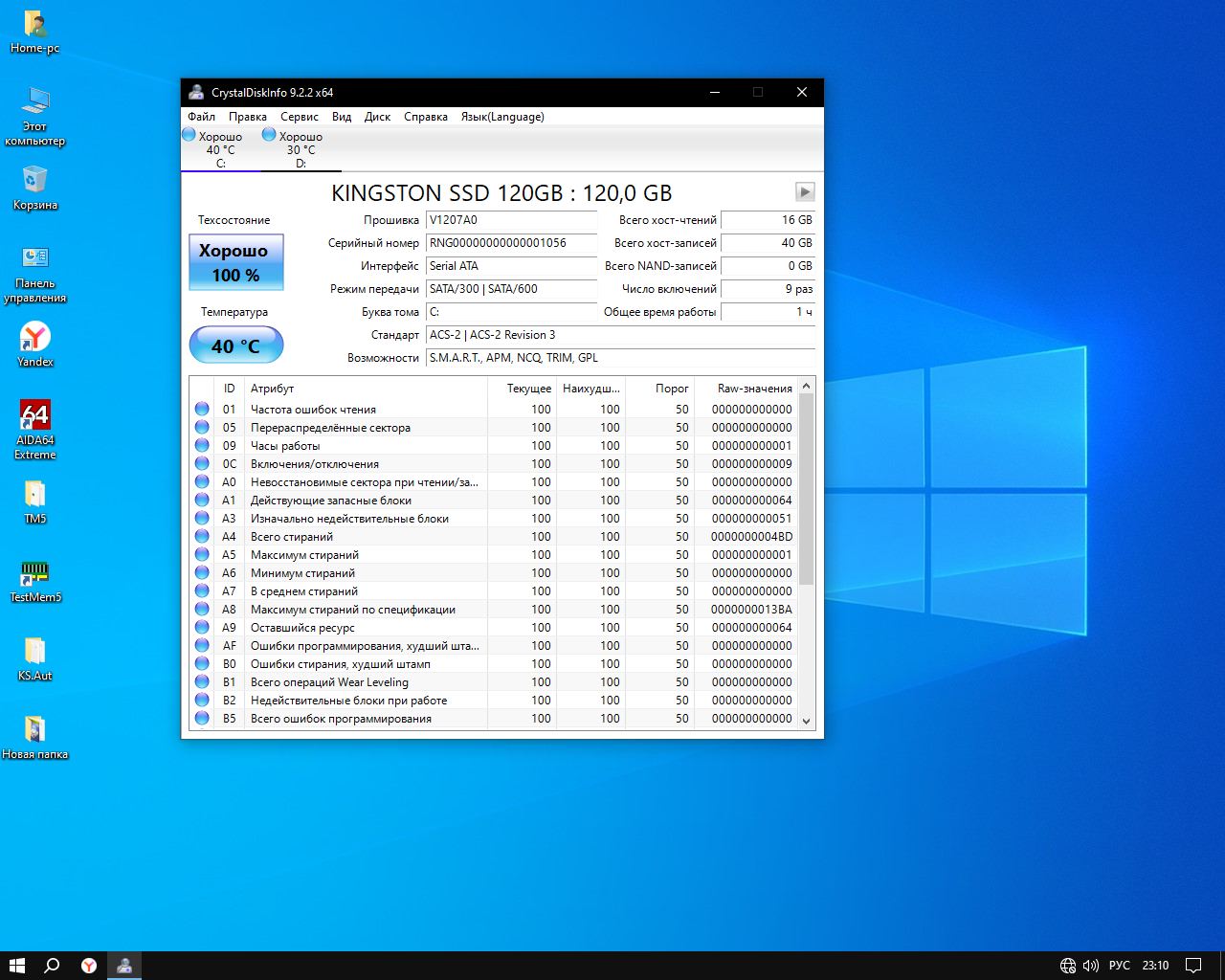Open the Сервис menu
Viewport: 1225px width, 980px height.
(299, 116)
